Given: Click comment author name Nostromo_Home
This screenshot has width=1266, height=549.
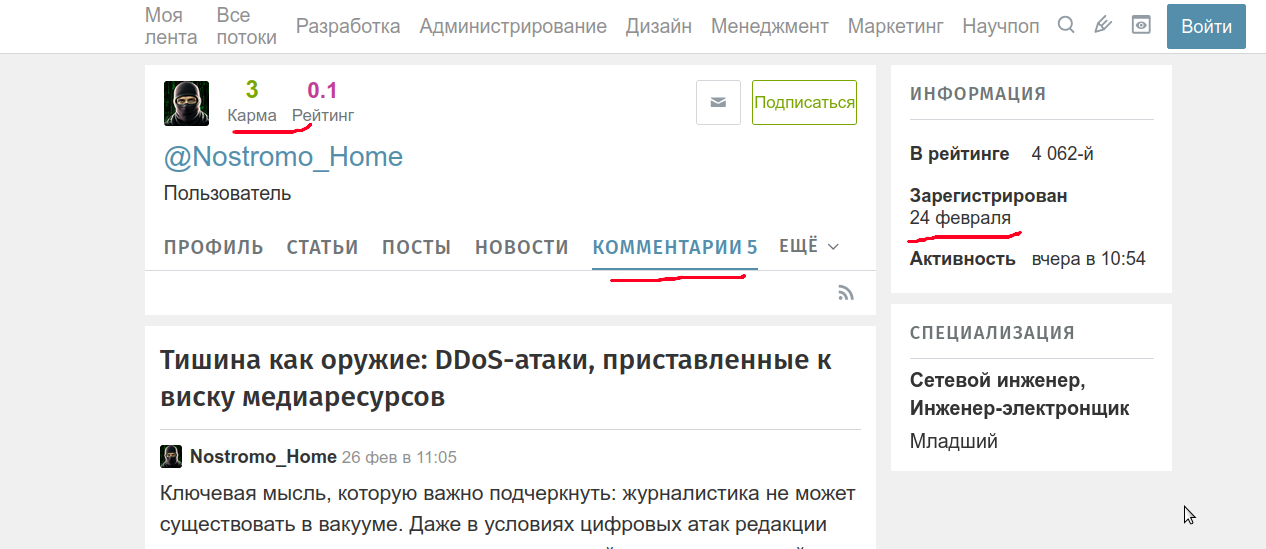Looking at the screenshot, I should point(263,457).
